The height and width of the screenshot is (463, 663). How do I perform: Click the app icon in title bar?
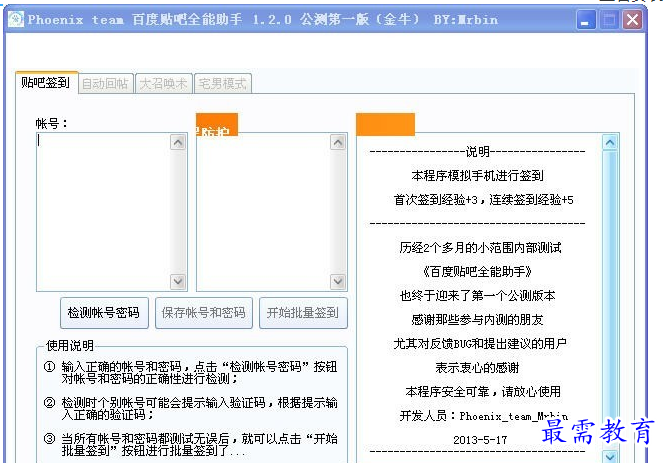click(x=16, y=19)
